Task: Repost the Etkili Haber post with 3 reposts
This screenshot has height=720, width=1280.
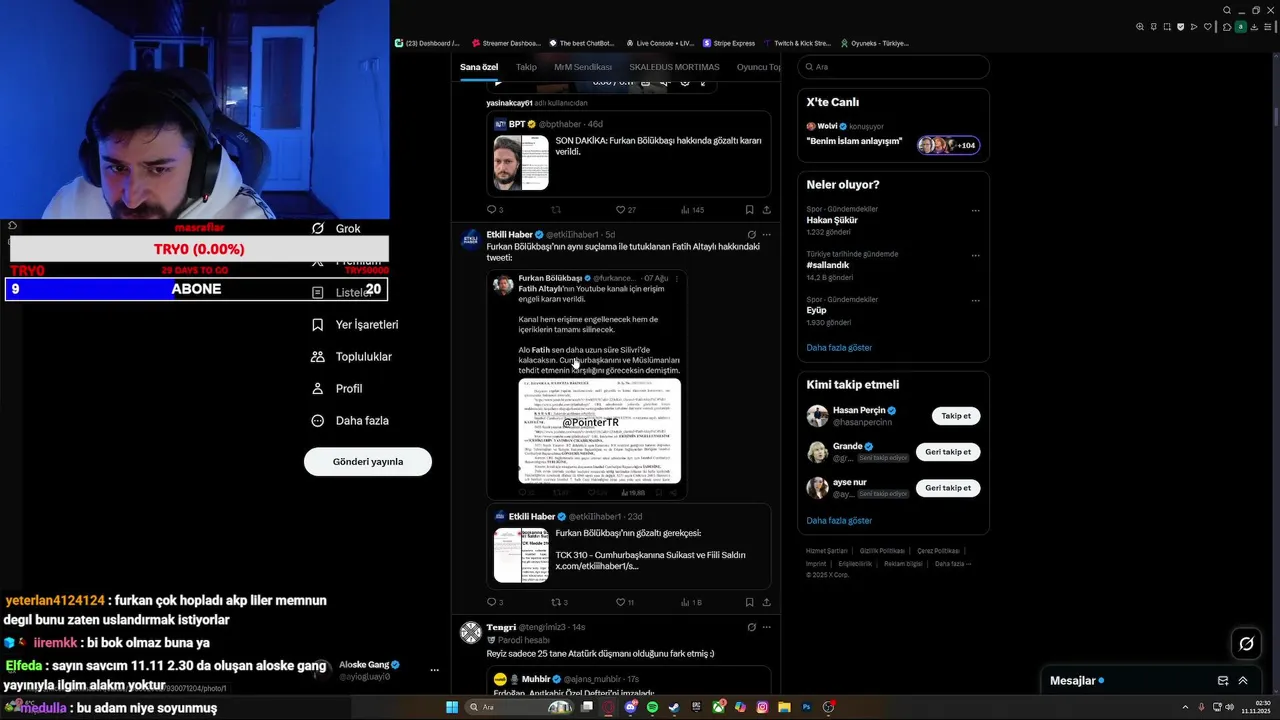Action: (x=559, y=602)
